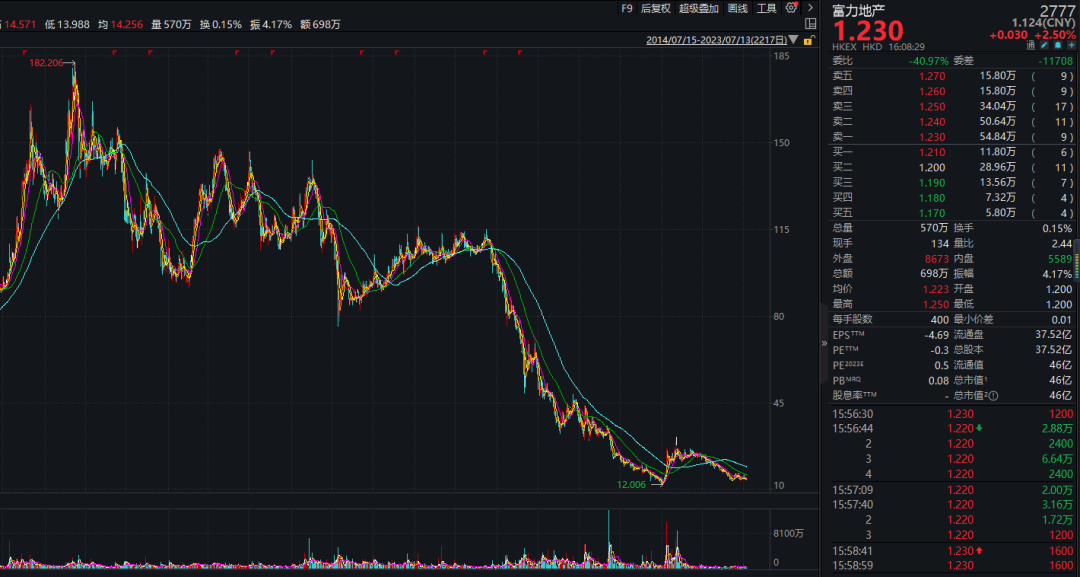Open chart settings gear icon
Screen dimensions: 1080x577
[791, 8]
